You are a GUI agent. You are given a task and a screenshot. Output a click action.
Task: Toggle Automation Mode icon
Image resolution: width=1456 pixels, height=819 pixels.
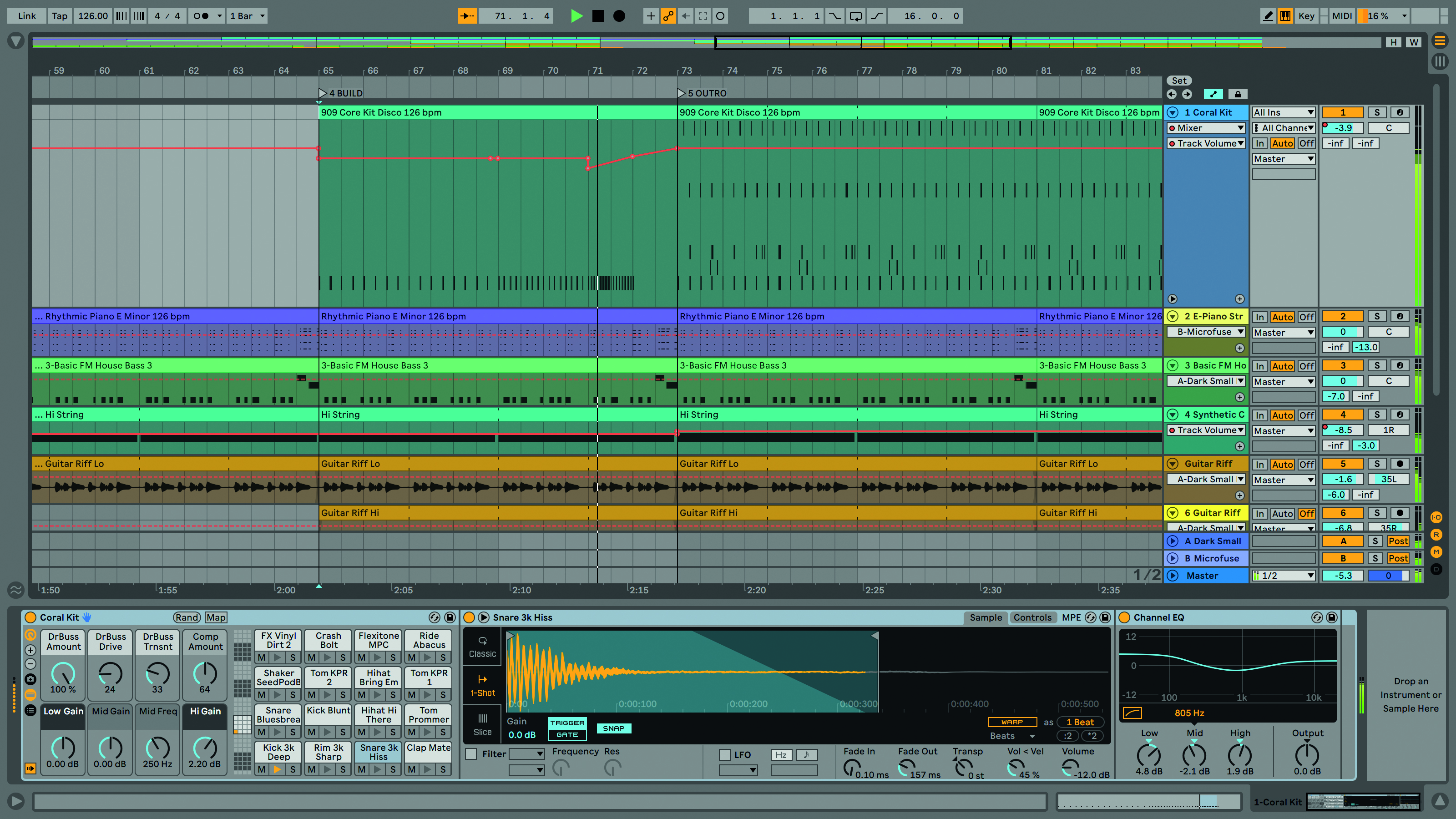coord(1213,94)
